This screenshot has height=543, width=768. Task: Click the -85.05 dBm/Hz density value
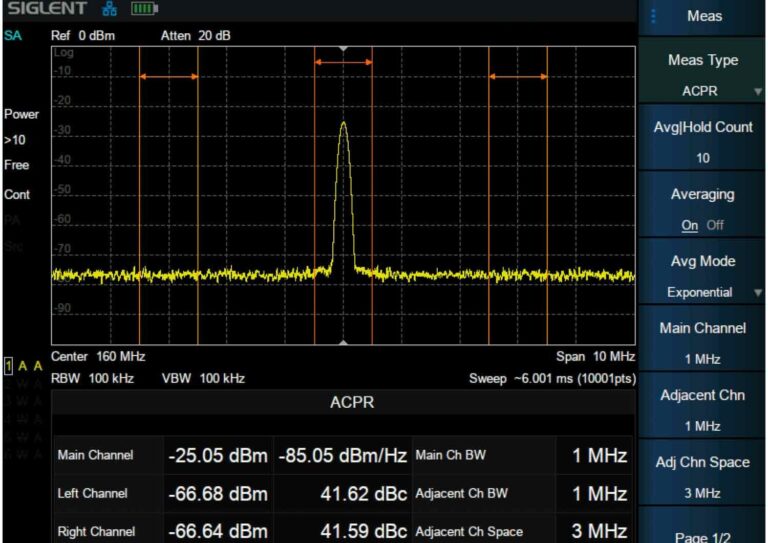342,455
